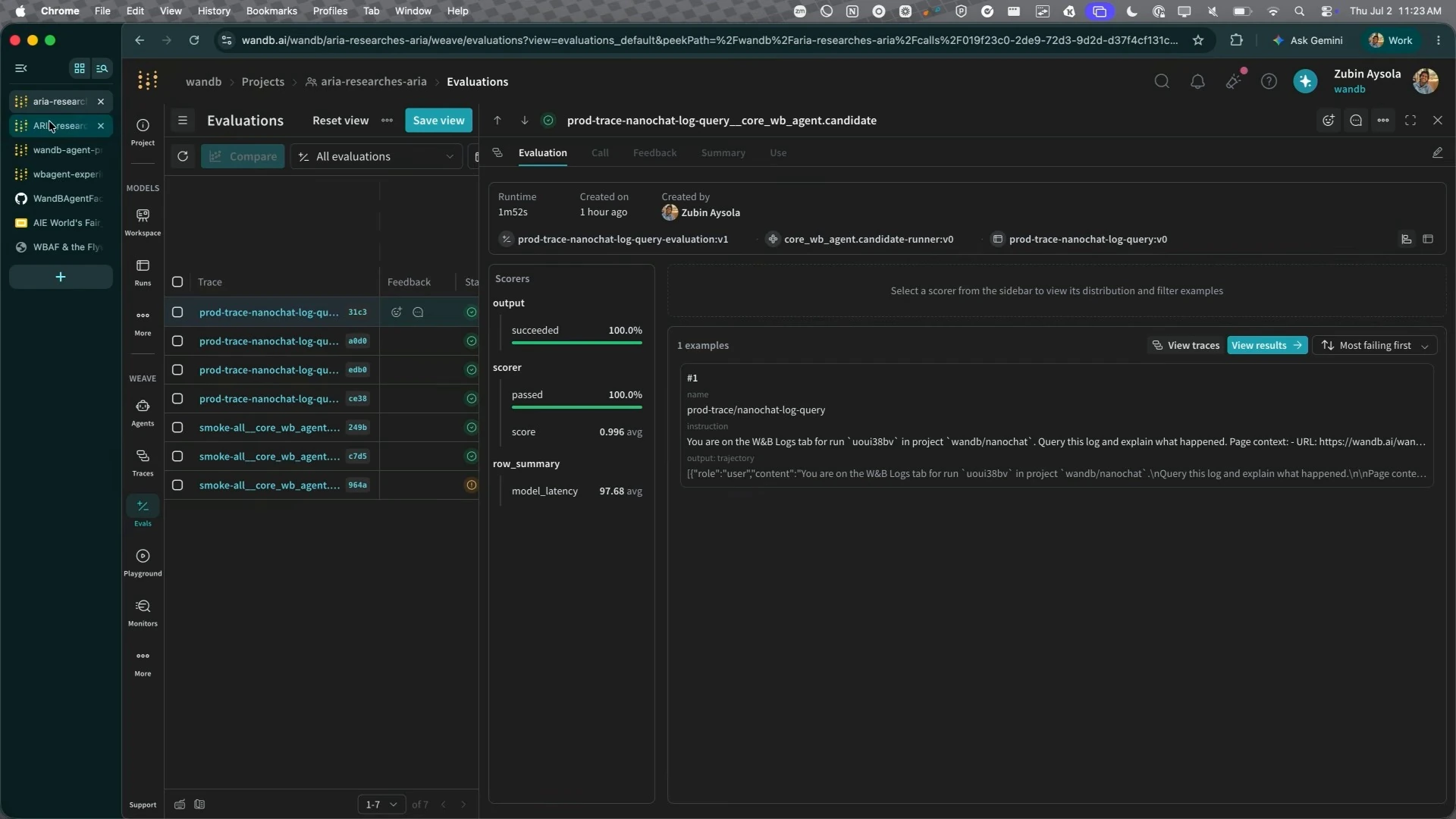Click the Save view button
Viewport: 1456px width, 819px height.
coord(438,121)
